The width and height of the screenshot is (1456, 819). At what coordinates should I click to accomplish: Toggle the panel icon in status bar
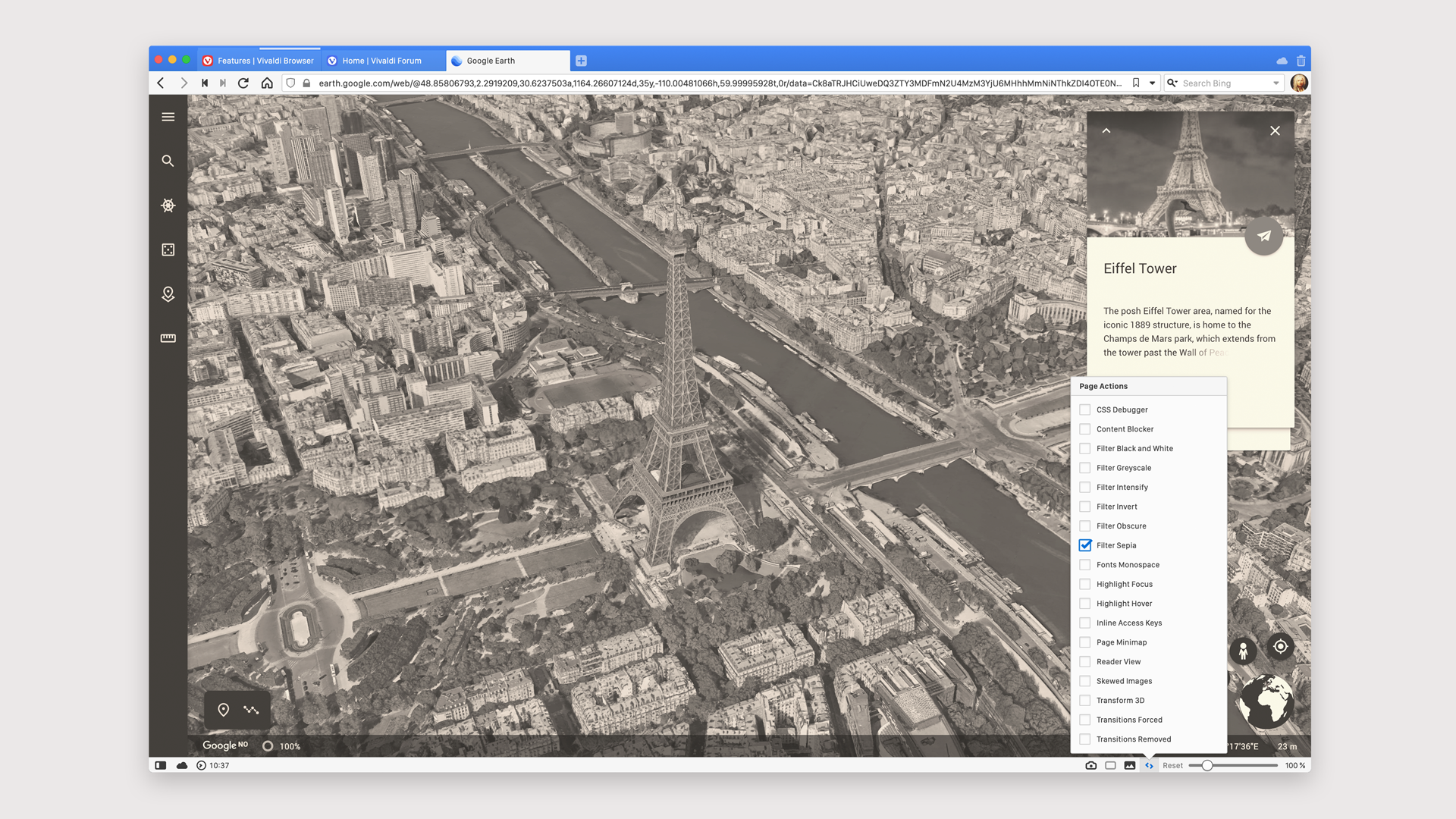[161, 765]
